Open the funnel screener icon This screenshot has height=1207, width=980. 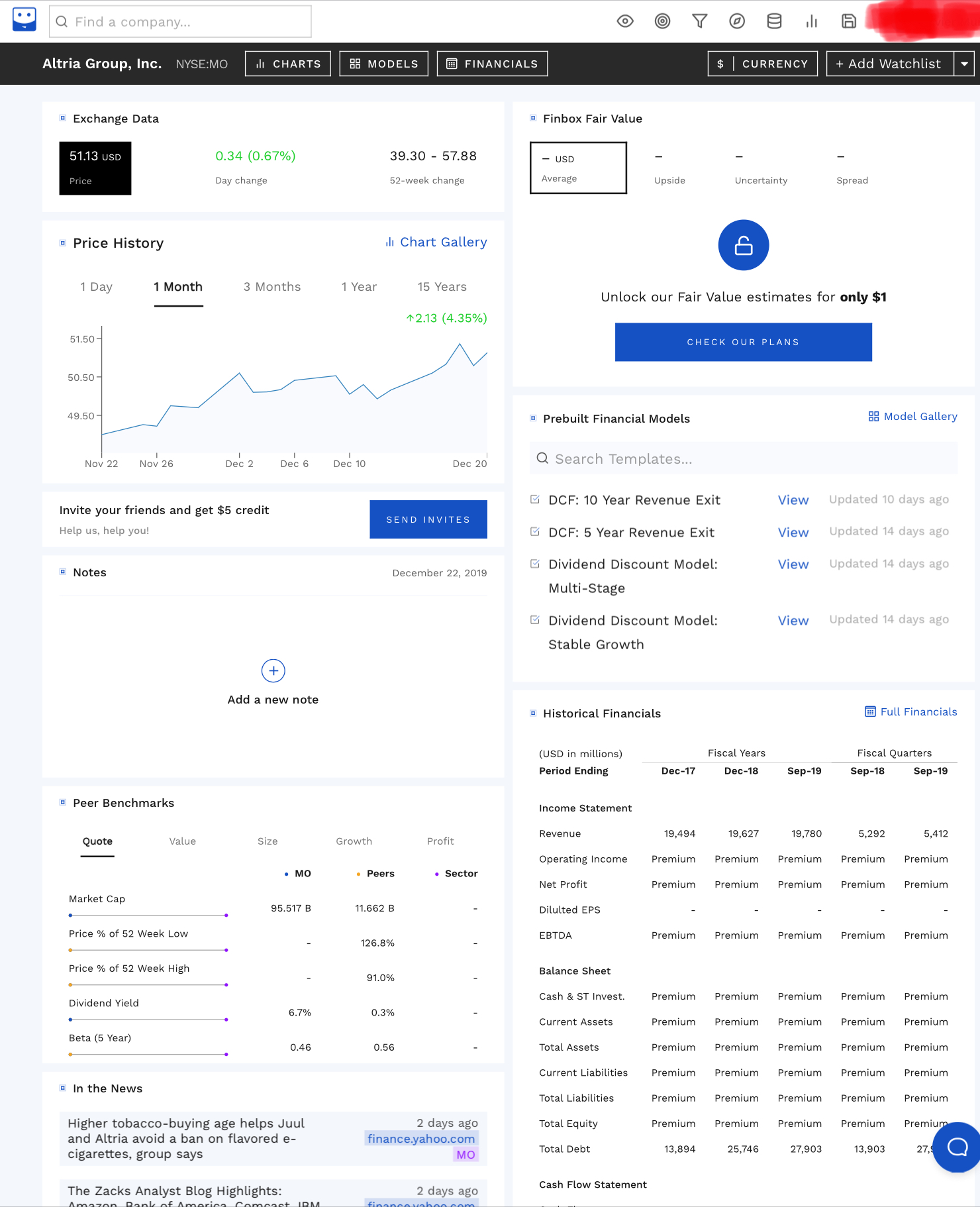coord(699,21)
